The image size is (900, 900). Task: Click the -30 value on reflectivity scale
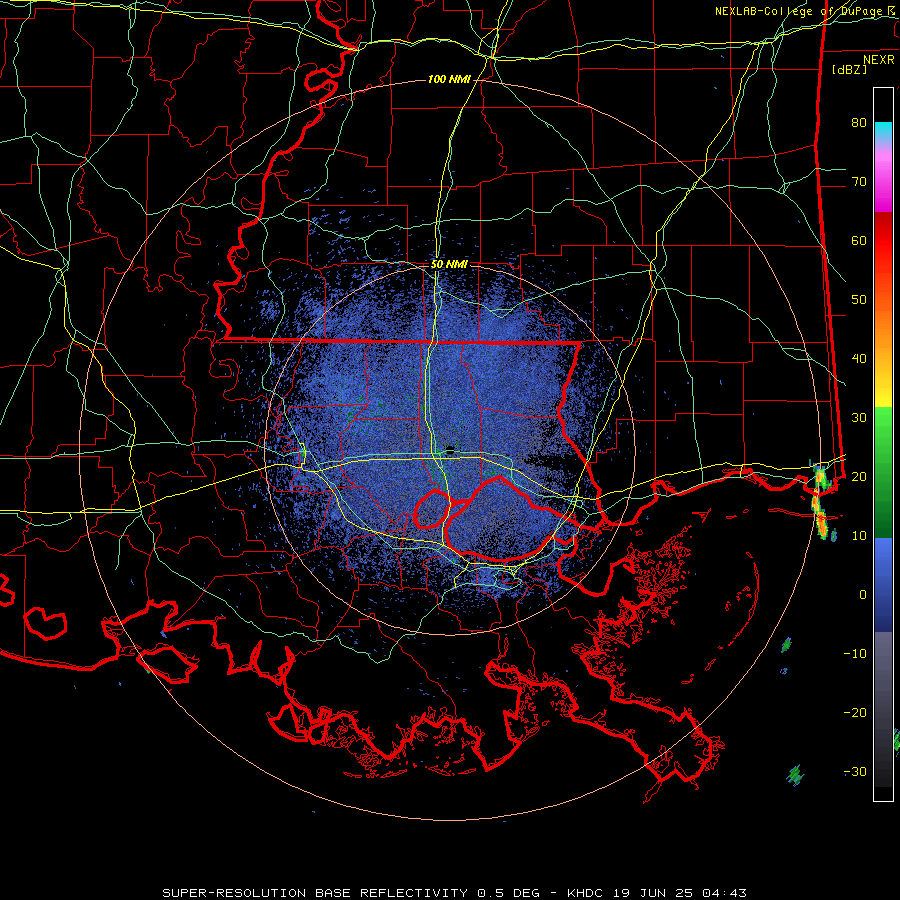[855, 771]
